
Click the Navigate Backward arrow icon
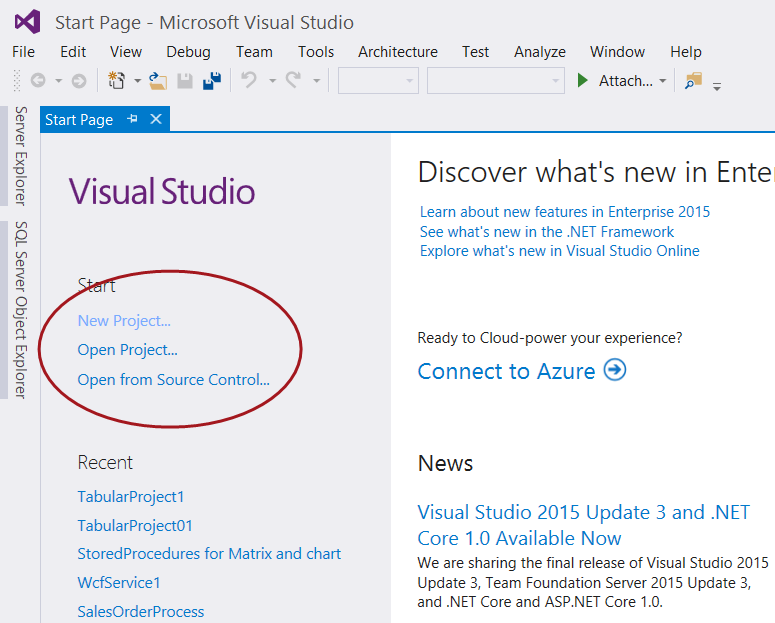click(38, 80)
